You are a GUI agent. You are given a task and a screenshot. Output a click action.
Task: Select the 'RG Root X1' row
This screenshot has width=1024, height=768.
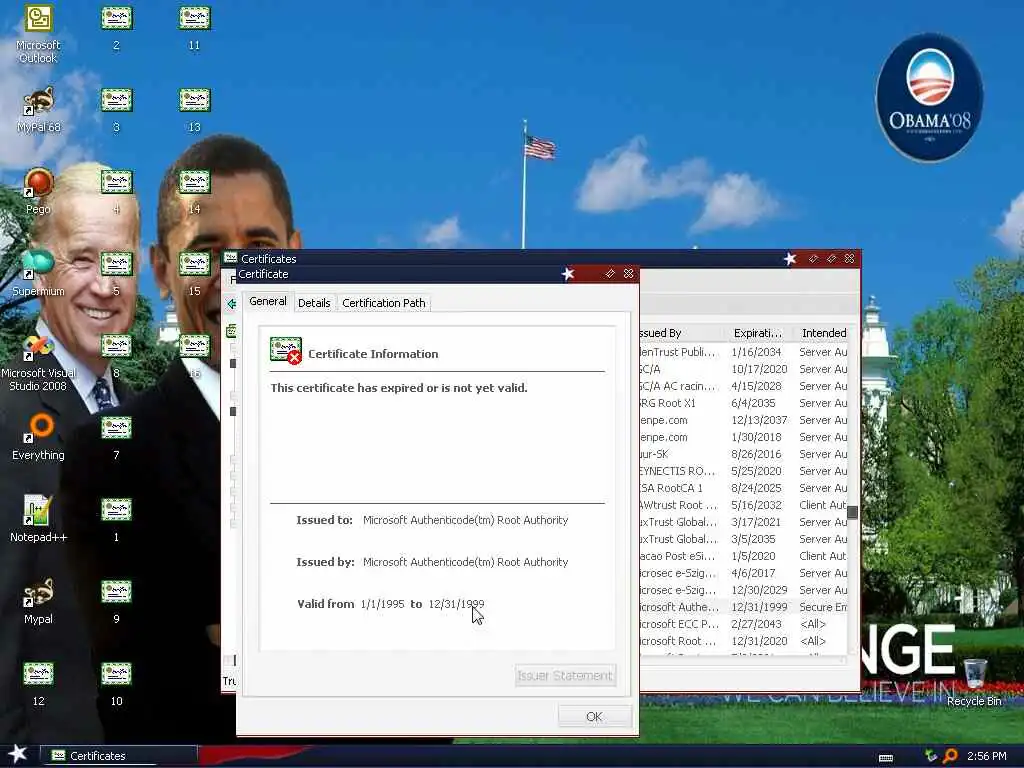click(x=743, y=403)
